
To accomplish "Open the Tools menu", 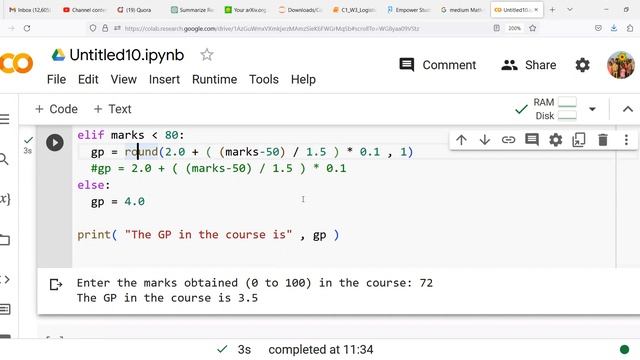I will (x=264, y=79).
